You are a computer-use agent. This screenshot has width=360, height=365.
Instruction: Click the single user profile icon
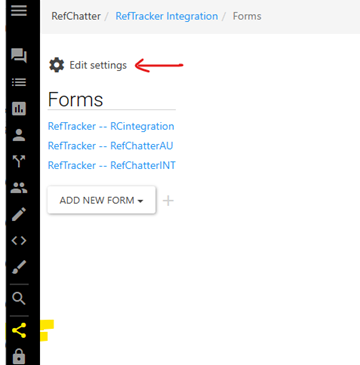pyautogui.click(x=19, y=135)
